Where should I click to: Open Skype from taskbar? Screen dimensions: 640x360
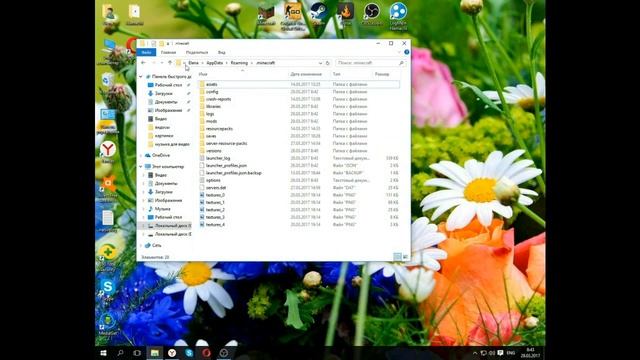[189, 353]
